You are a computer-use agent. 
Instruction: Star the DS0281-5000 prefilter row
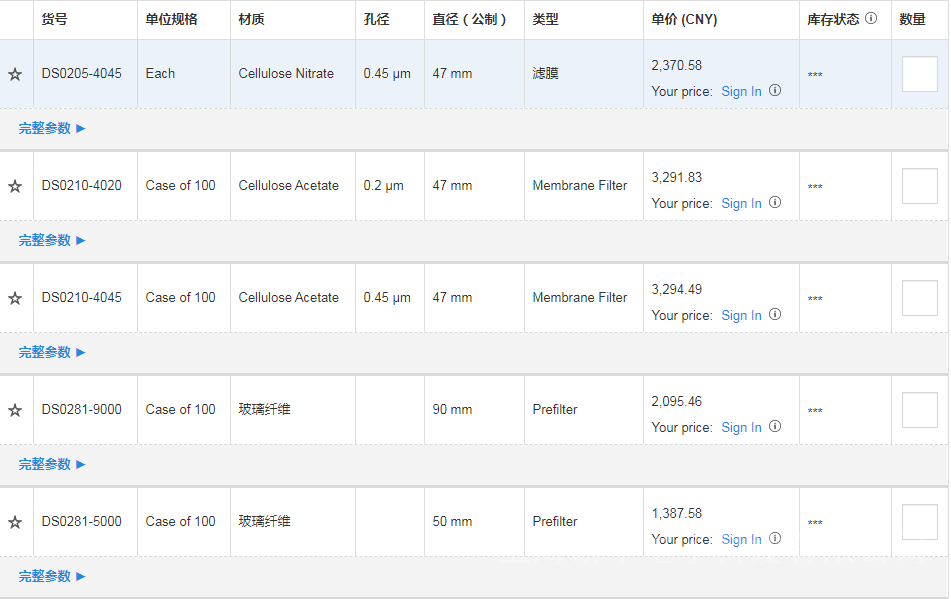(15, 522)
